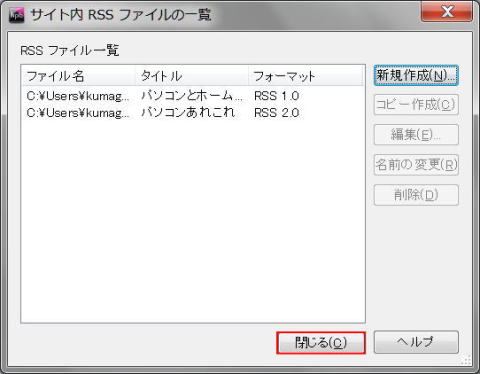Click the RSS 1.0 format cell
This screenshot has width=480, height=374.
click(276, 96)
